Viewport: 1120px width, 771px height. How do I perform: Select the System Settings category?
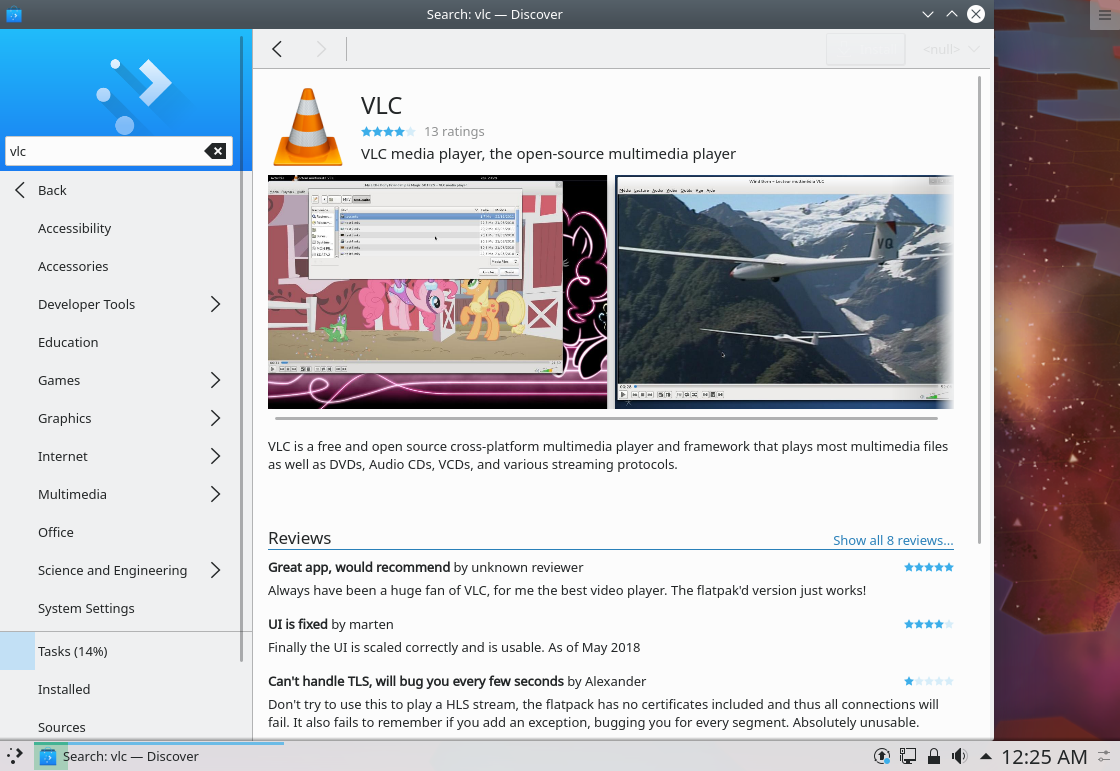point(120,608)
